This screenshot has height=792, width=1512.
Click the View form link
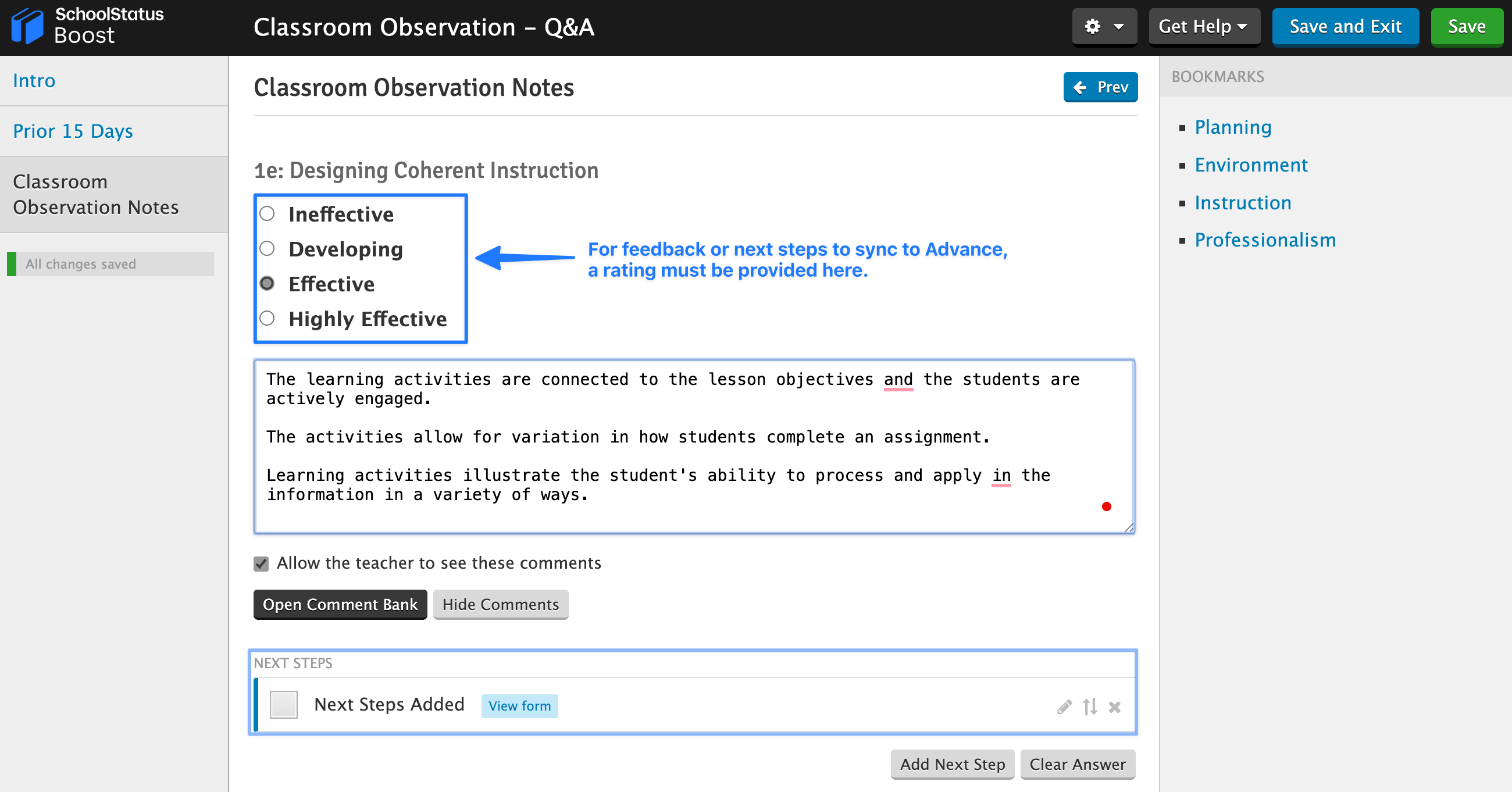(x=519, y=706)
